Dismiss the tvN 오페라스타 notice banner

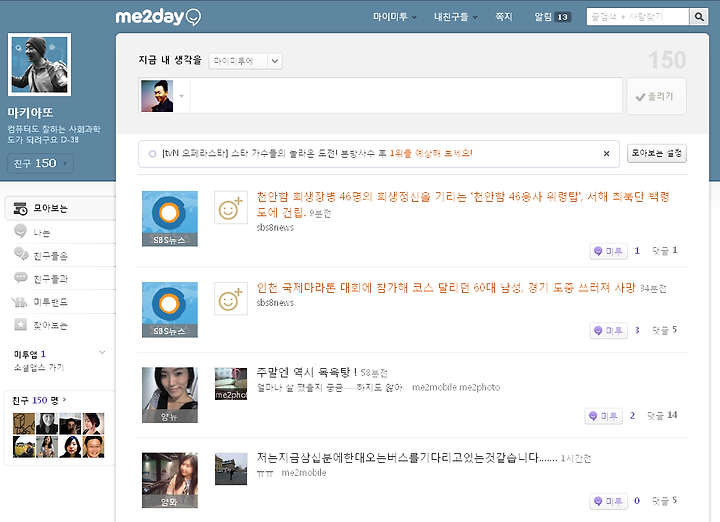[606, 154]
